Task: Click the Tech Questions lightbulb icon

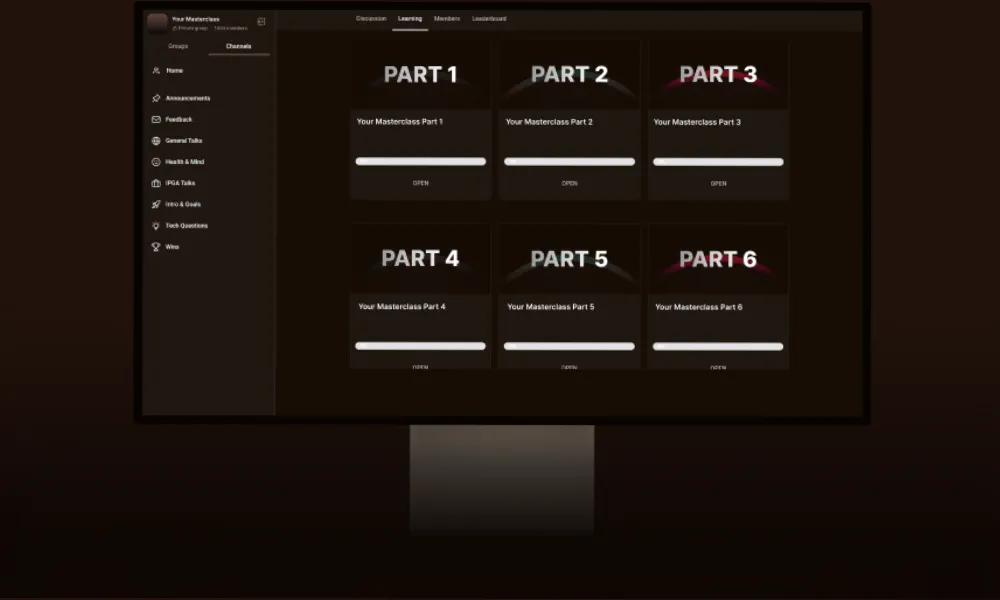Action: click(x=156, y=226)
